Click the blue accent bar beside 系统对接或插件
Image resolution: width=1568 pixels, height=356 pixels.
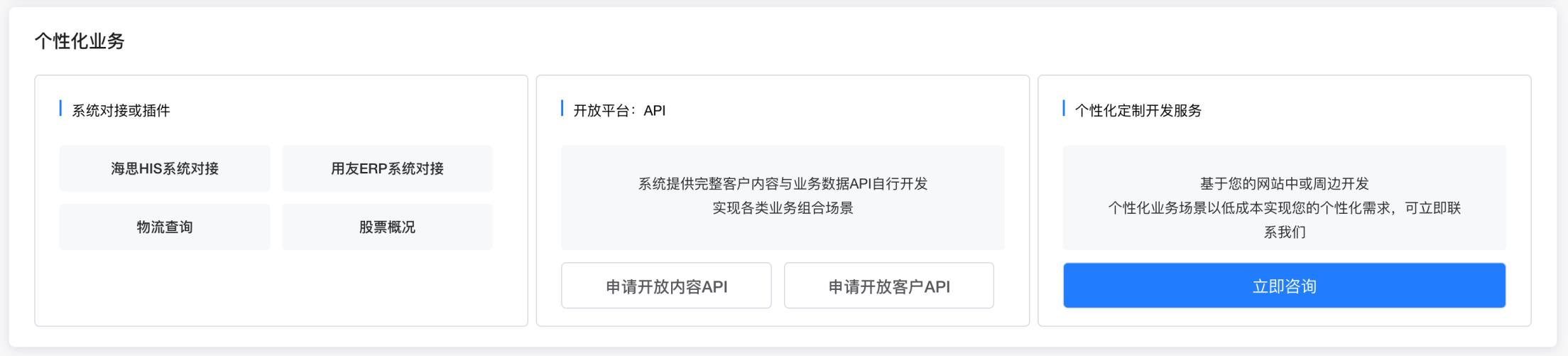click(60, 109)
